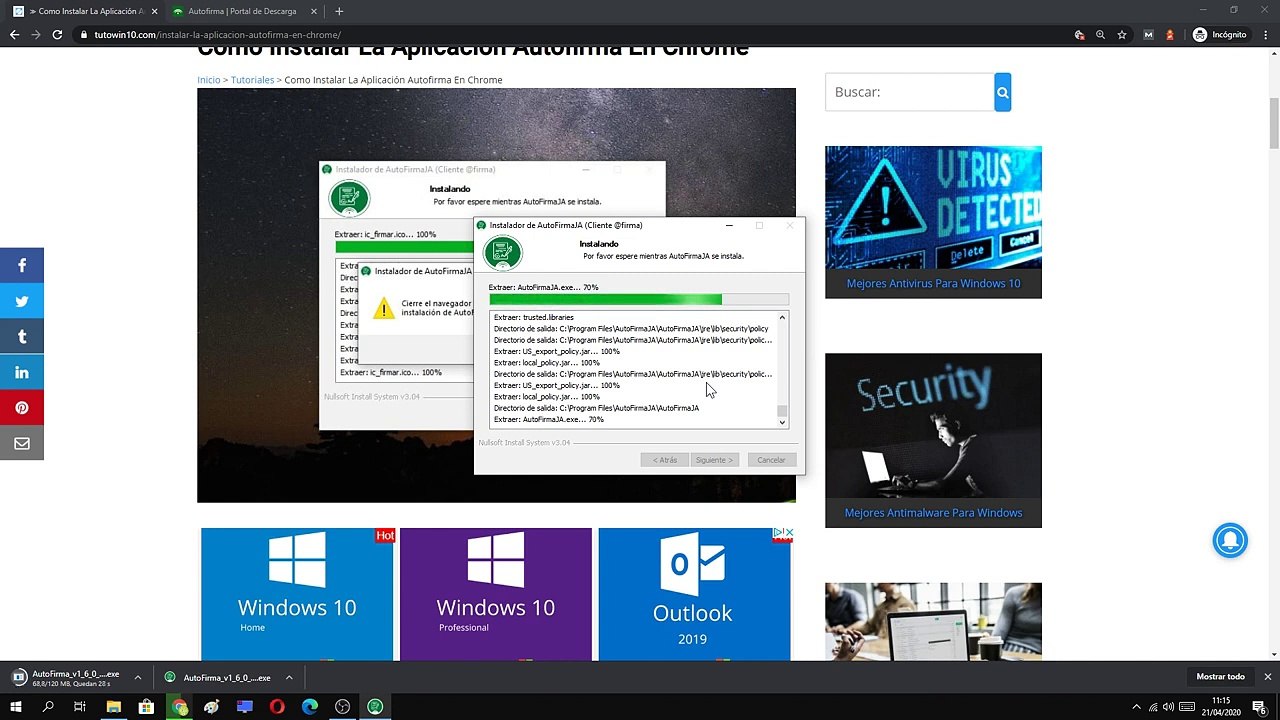
Task: Open the Windows 10 Home ad tile
Action: click(x=297, y=594)
